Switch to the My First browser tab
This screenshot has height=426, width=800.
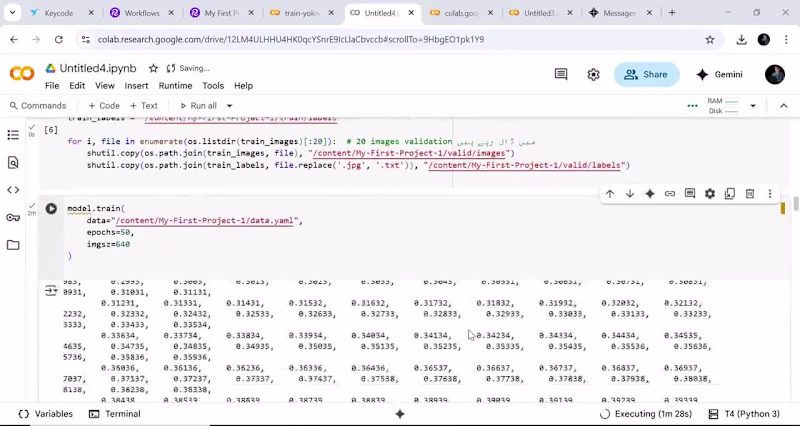tap(221, 13)
